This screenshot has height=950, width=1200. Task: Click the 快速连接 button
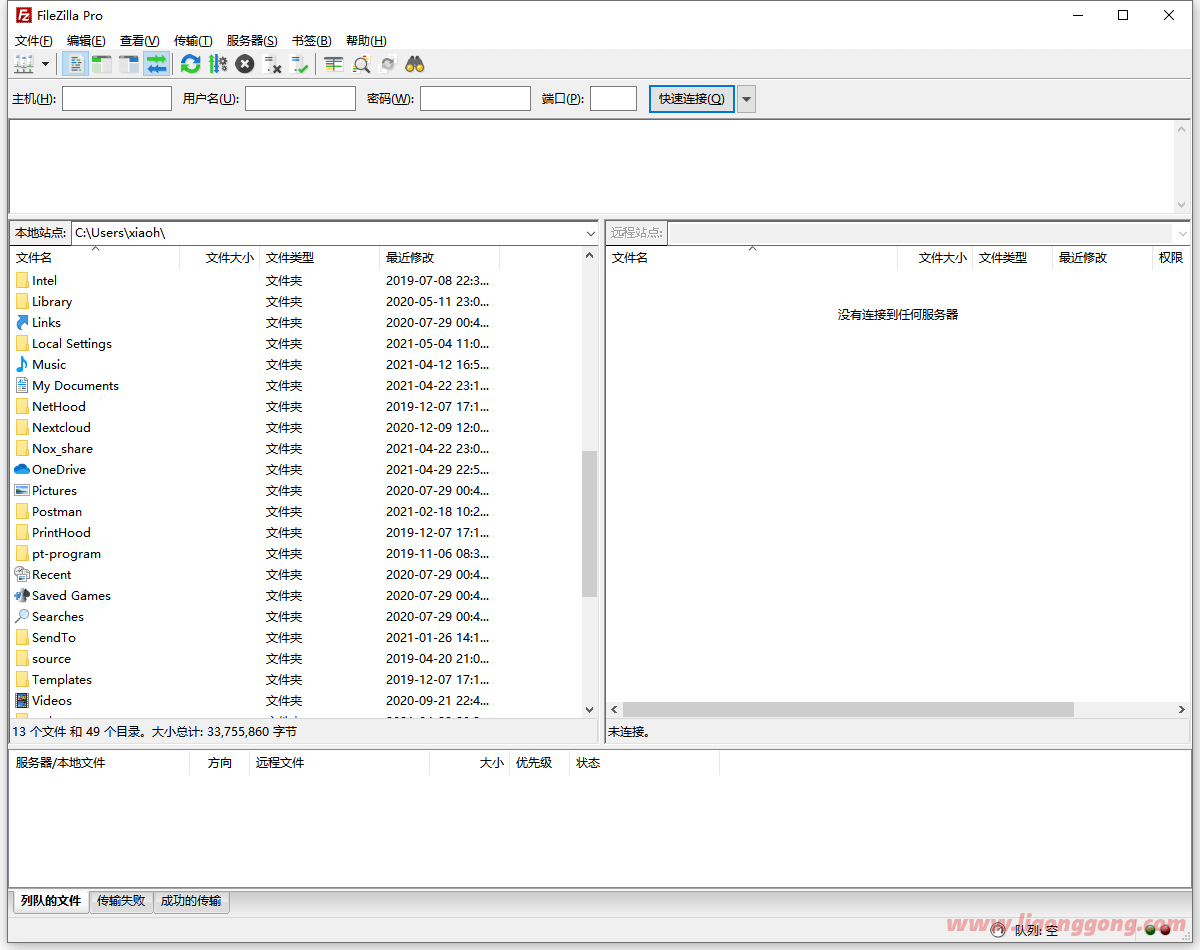692,98
